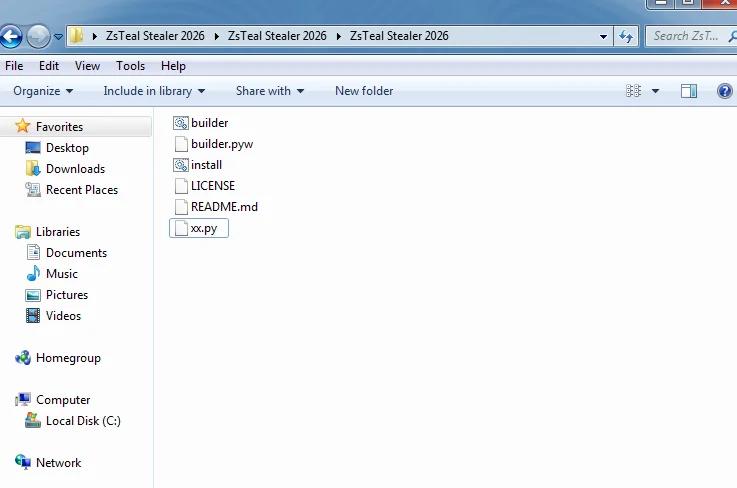Viewport: 737px width, 488px height.
Task: Select the Downloads folder icon in Favorites
Action: (32, 169)
